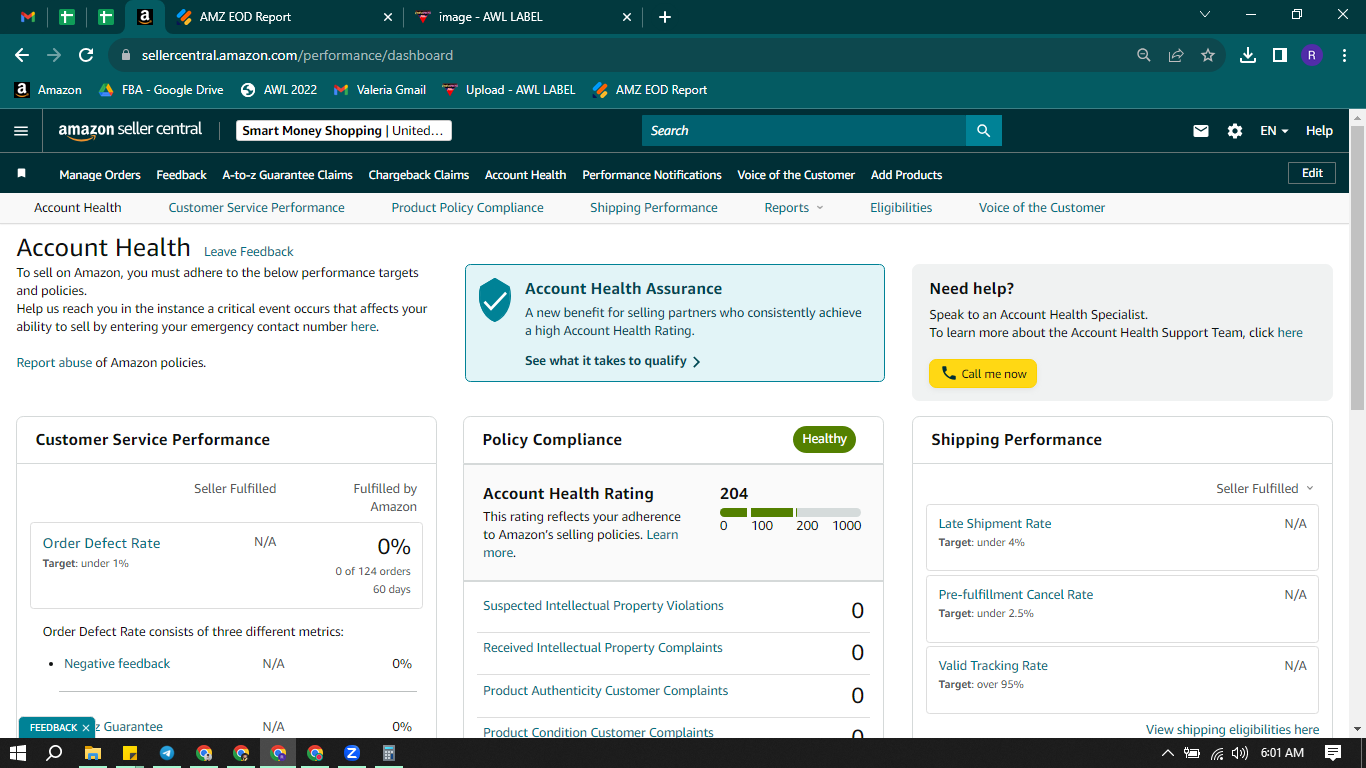The height and width of the screenshot is (768, 1366).
Task: Dismiss the FEEDBACK widget with its X
Action: click(86, 728)
